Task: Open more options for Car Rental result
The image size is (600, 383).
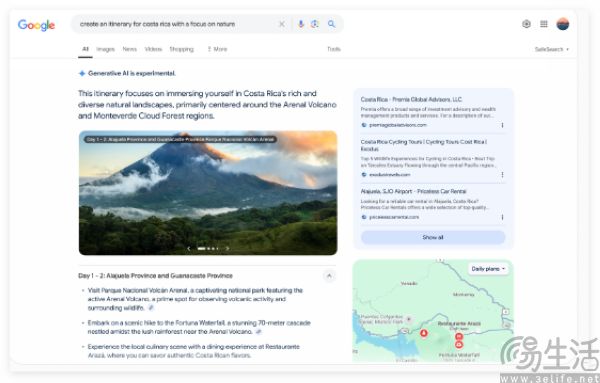Action: click(x=502, y=217)
